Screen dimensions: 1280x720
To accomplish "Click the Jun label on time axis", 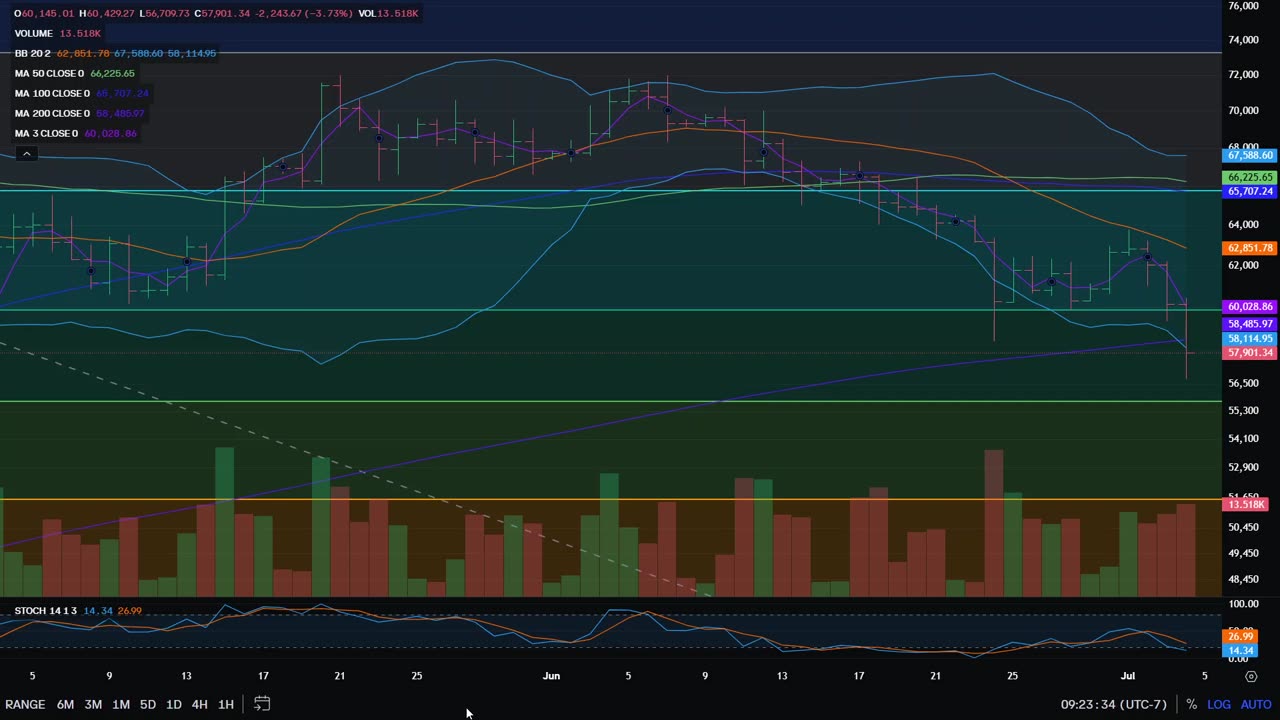I will coord(551,676).
